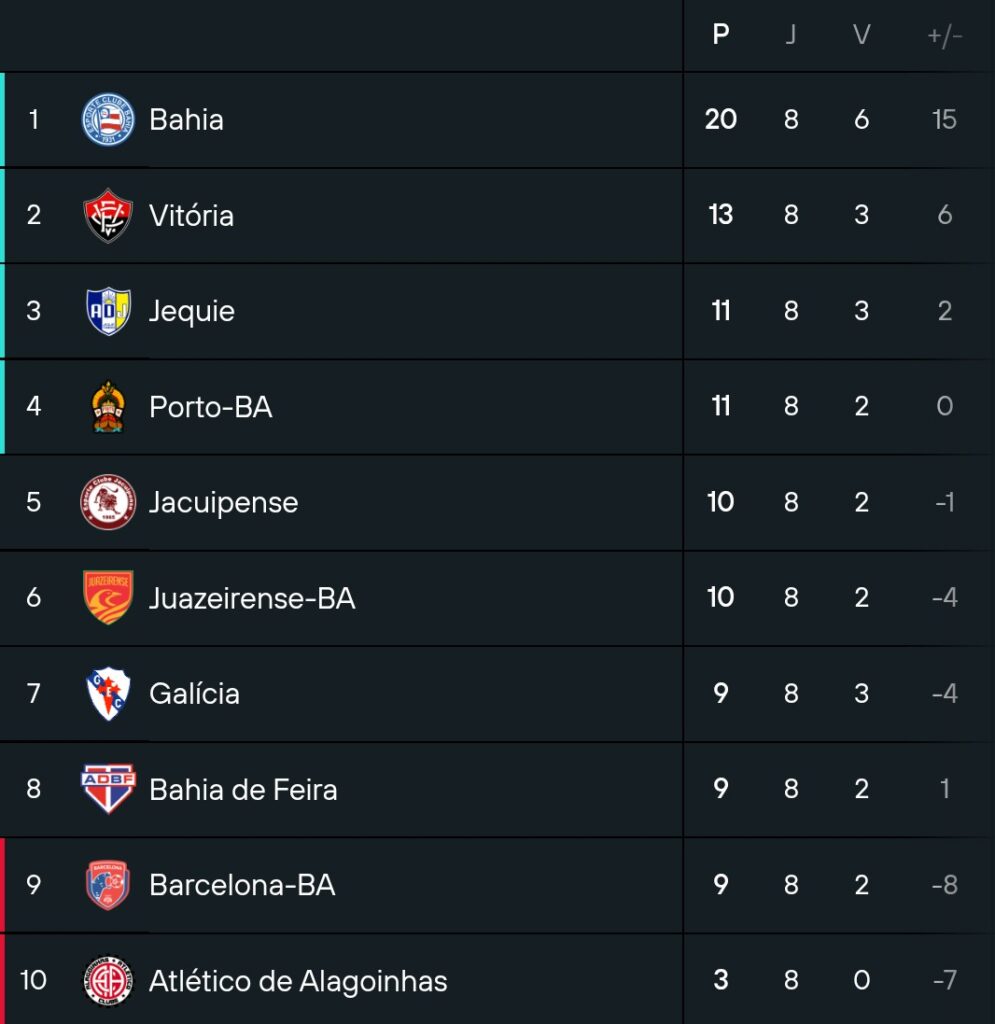Click the Barcelona-BA team badge
995x1024 pixels.
click(108, 885)
